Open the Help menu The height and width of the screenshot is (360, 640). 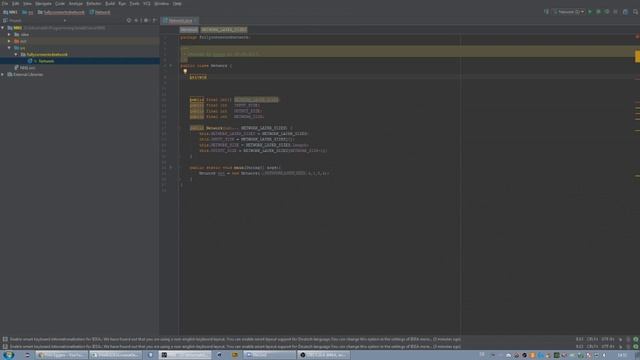pos(177,4)
